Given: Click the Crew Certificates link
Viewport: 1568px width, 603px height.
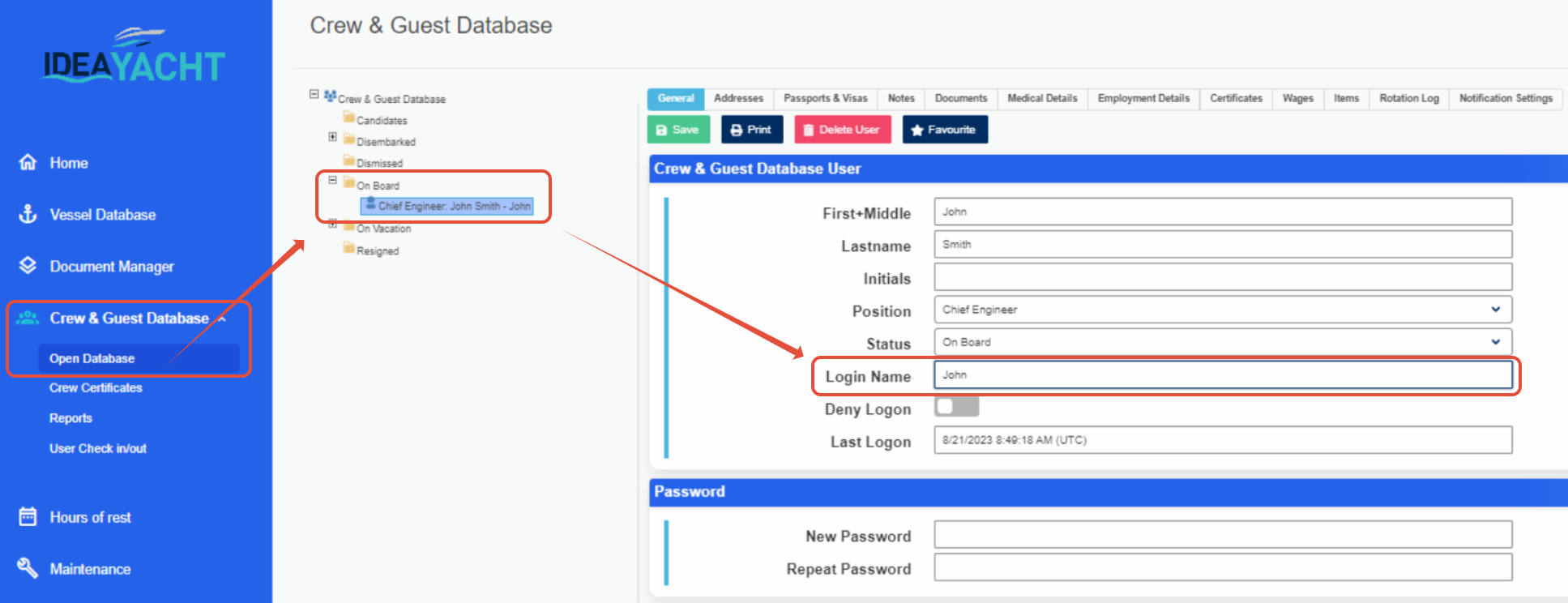Looking at the screenshot, I should pos(95,387).
